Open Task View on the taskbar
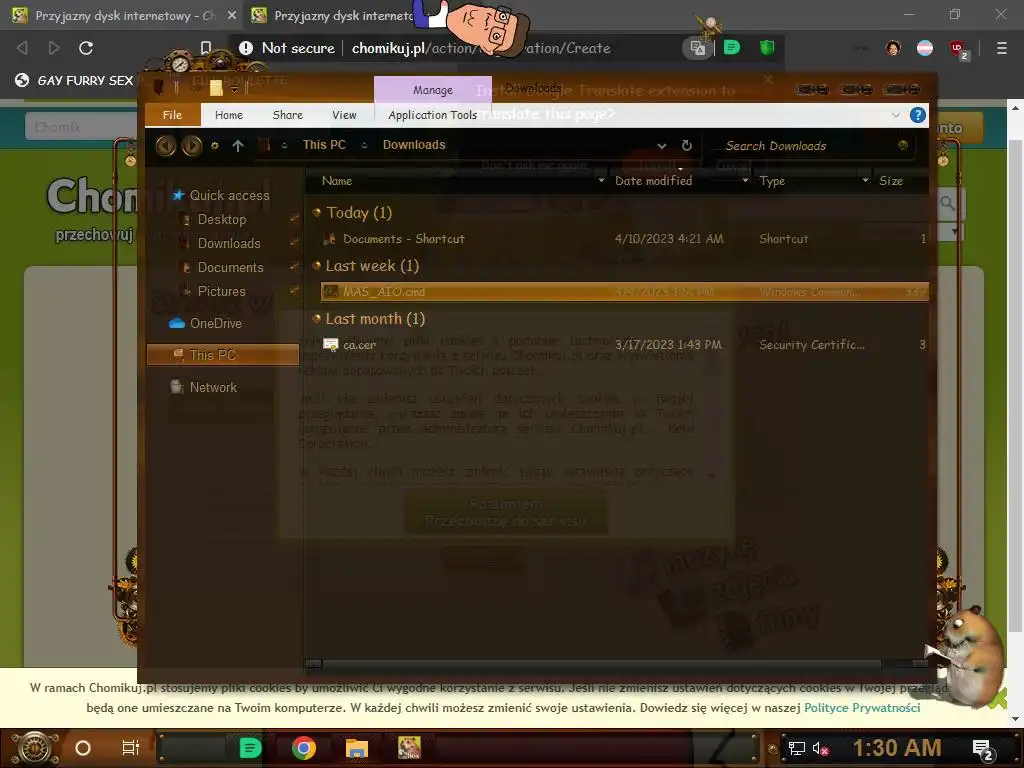Image resolution: width=1024 pixels, height=768 pixels. (131, 748)
